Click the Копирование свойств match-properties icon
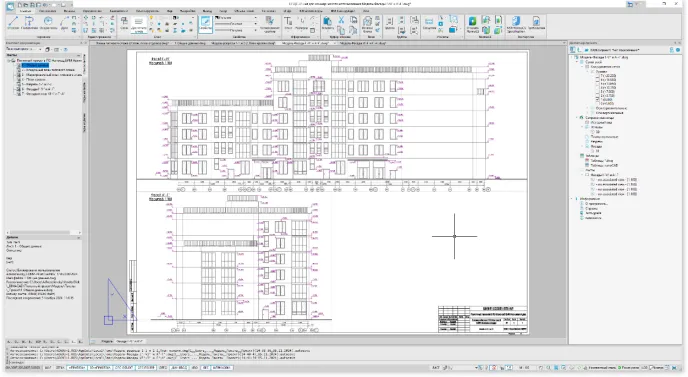 tap(269, 24)
